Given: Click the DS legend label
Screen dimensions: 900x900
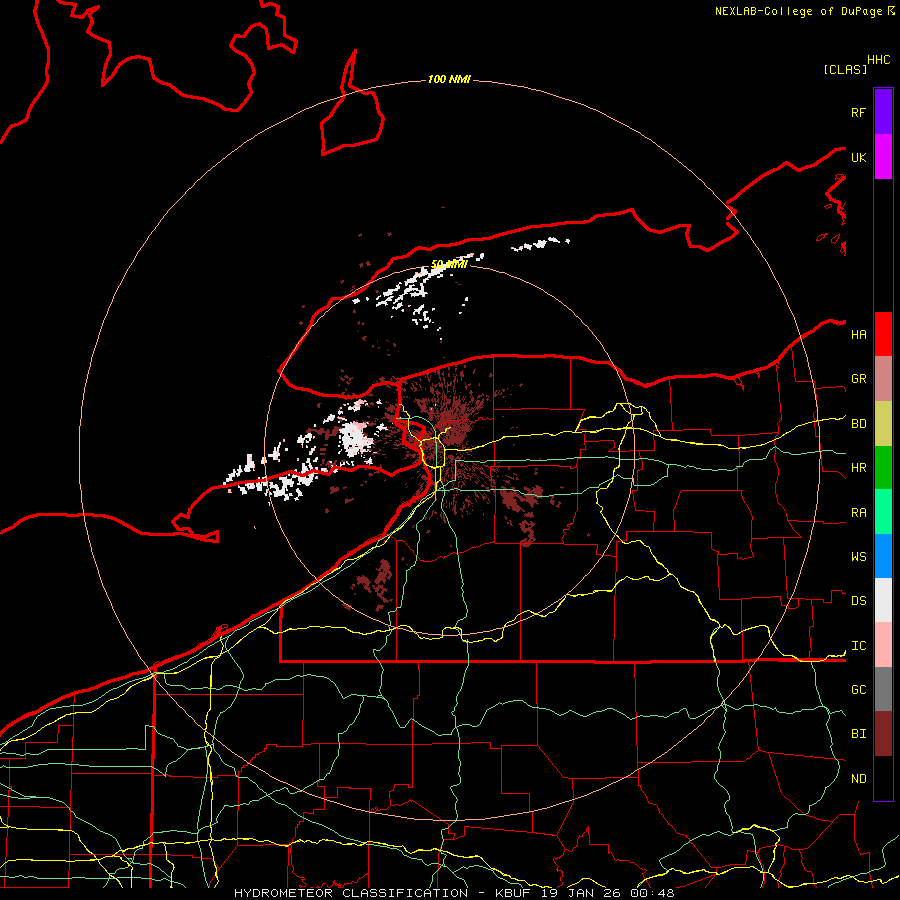Looking at the screenshot, I should pyautogui.click(x=859, y=601).
